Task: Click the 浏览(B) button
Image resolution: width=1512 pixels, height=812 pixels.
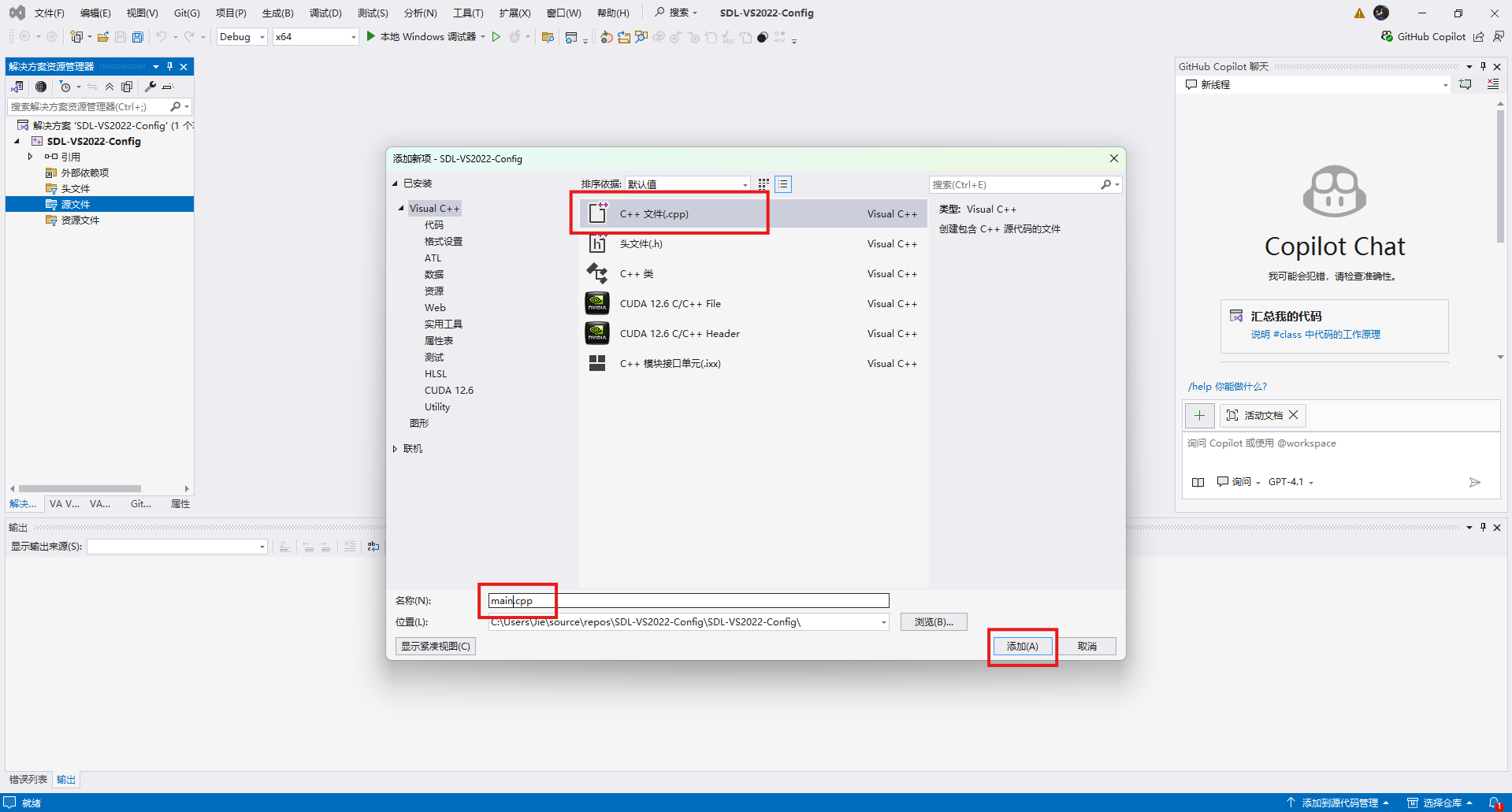Action: (x=933, y=621)
